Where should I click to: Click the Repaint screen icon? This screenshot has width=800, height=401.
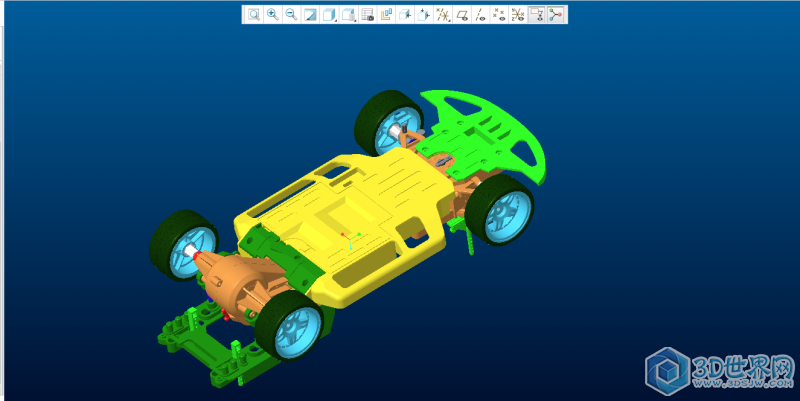point(310,14)
